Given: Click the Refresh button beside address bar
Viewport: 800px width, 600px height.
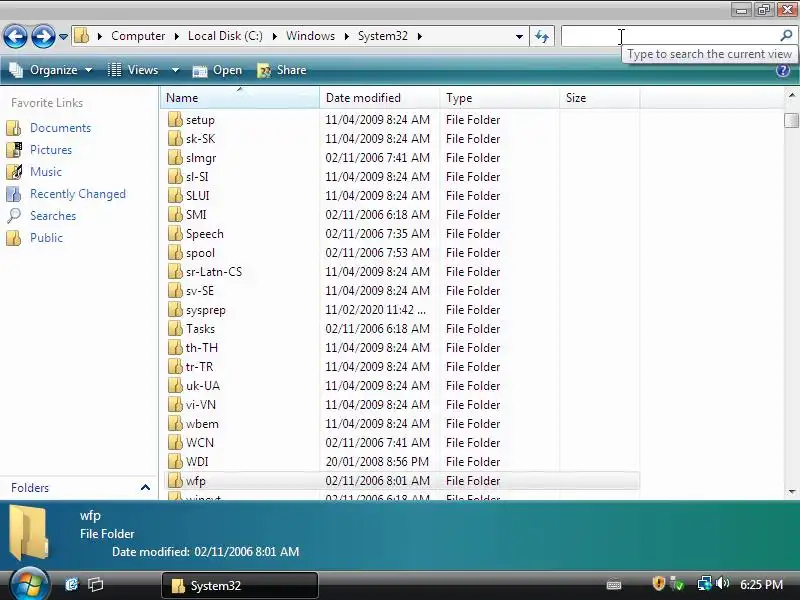Looking at the screenshot, I should (542, 36).
